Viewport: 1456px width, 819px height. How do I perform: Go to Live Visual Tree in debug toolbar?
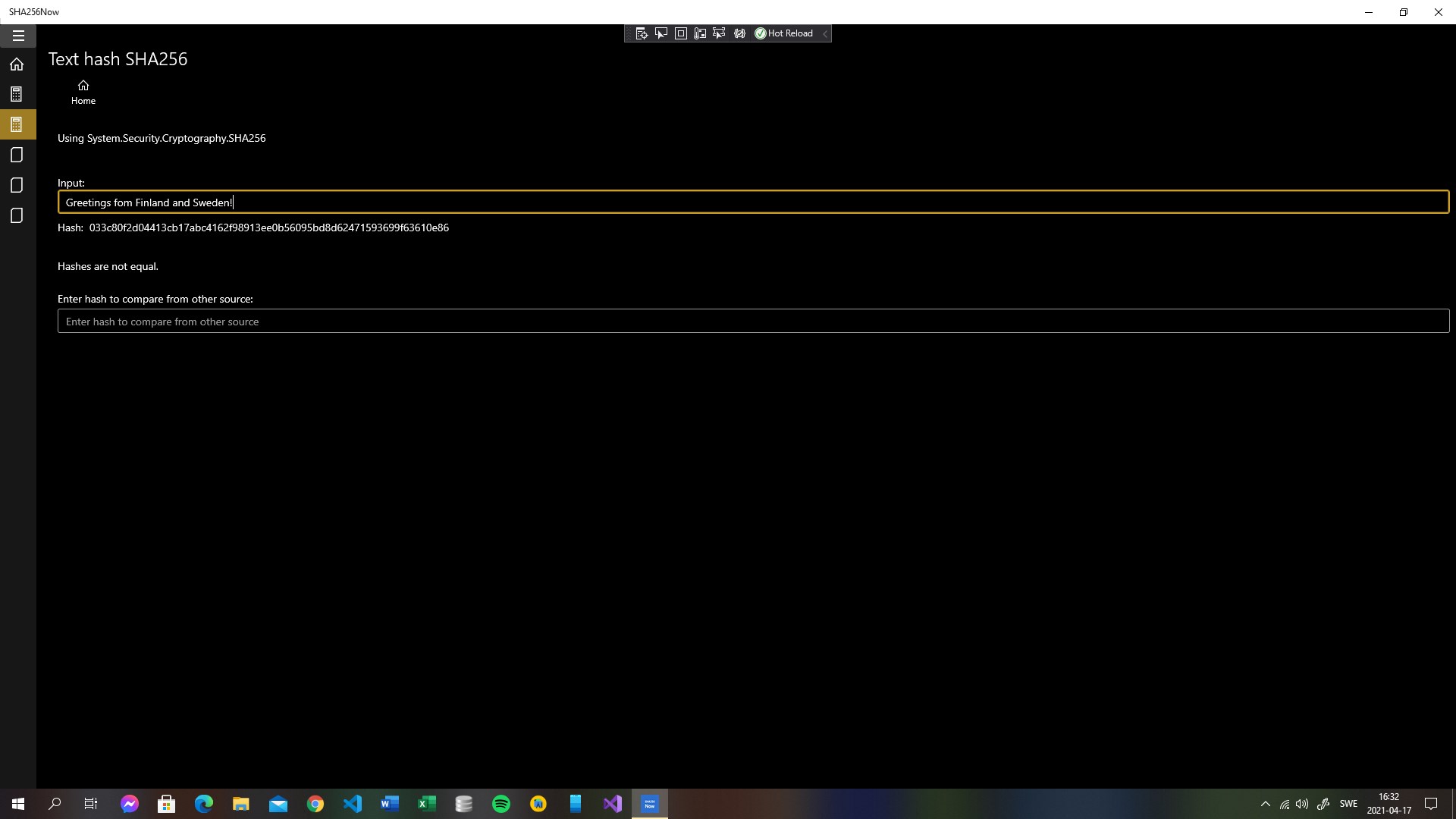pos(642,33)
